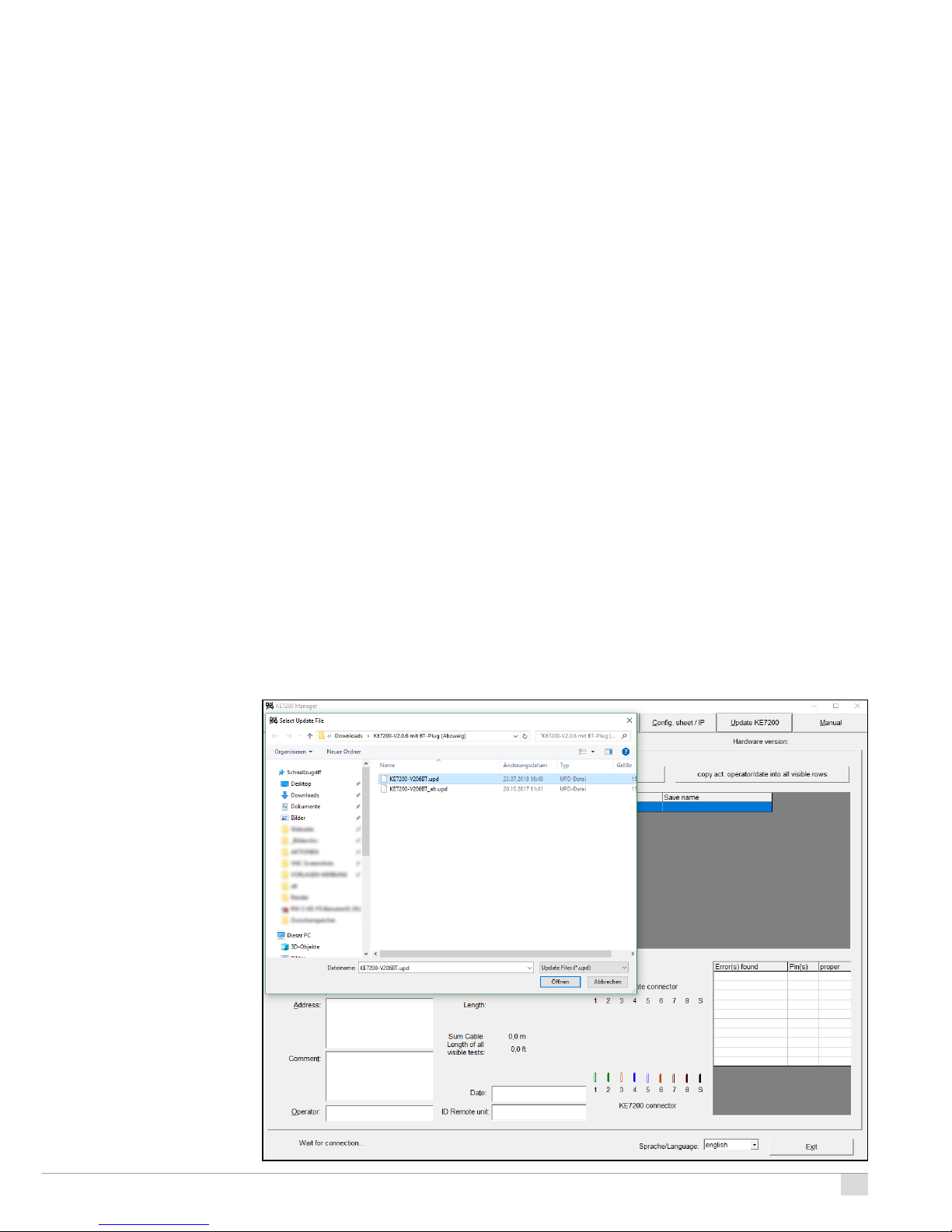Click the navigation pane scroll-down arrow
The image size is (952, 1232).
(x=366, y=954)
